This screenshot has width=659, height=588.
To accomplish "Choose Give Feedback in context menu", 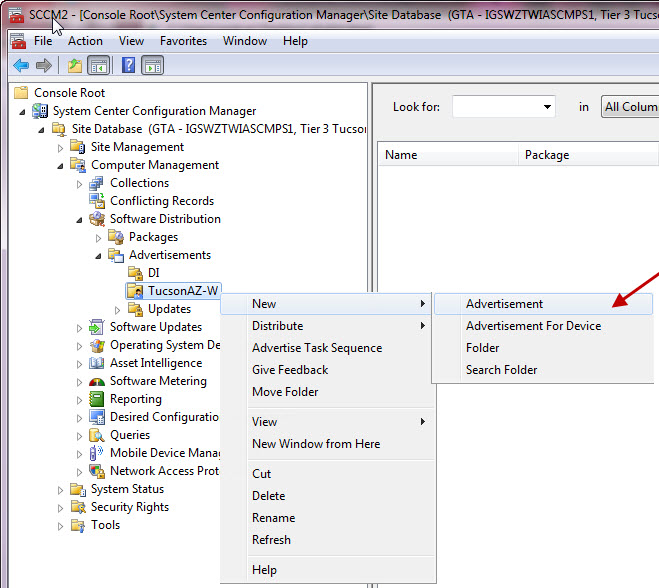I will pos(327,370).
